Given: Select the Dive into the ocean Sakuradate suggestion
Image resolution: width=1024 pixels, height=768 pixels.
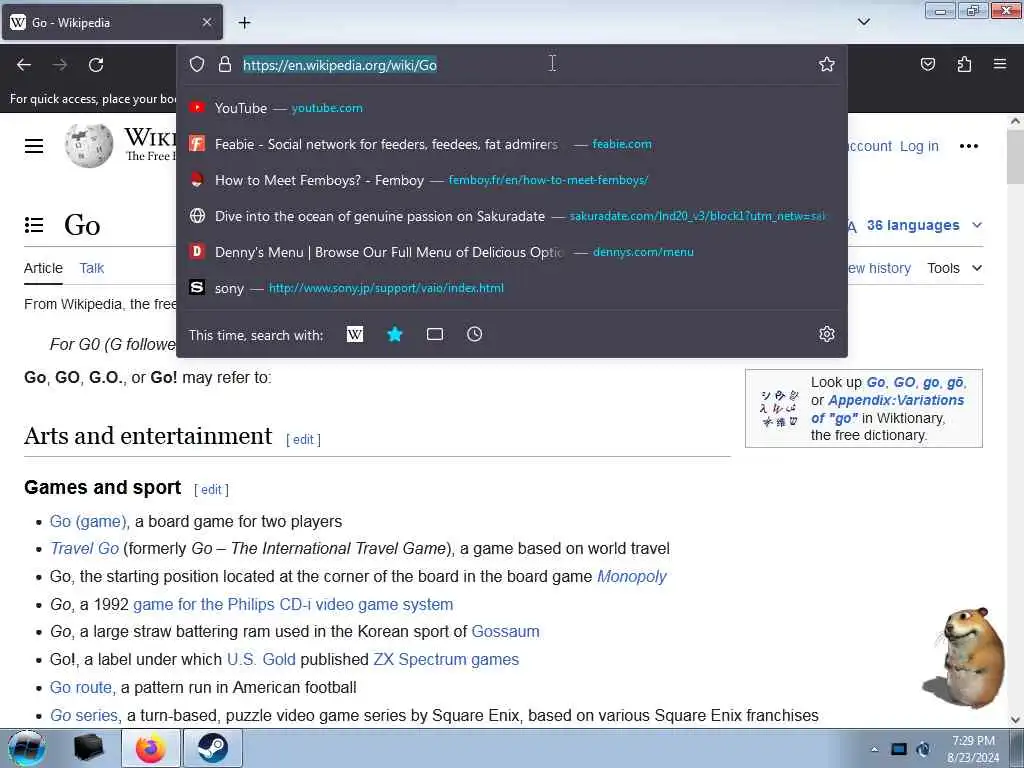Looking at the screenshot, I should 512,216.
